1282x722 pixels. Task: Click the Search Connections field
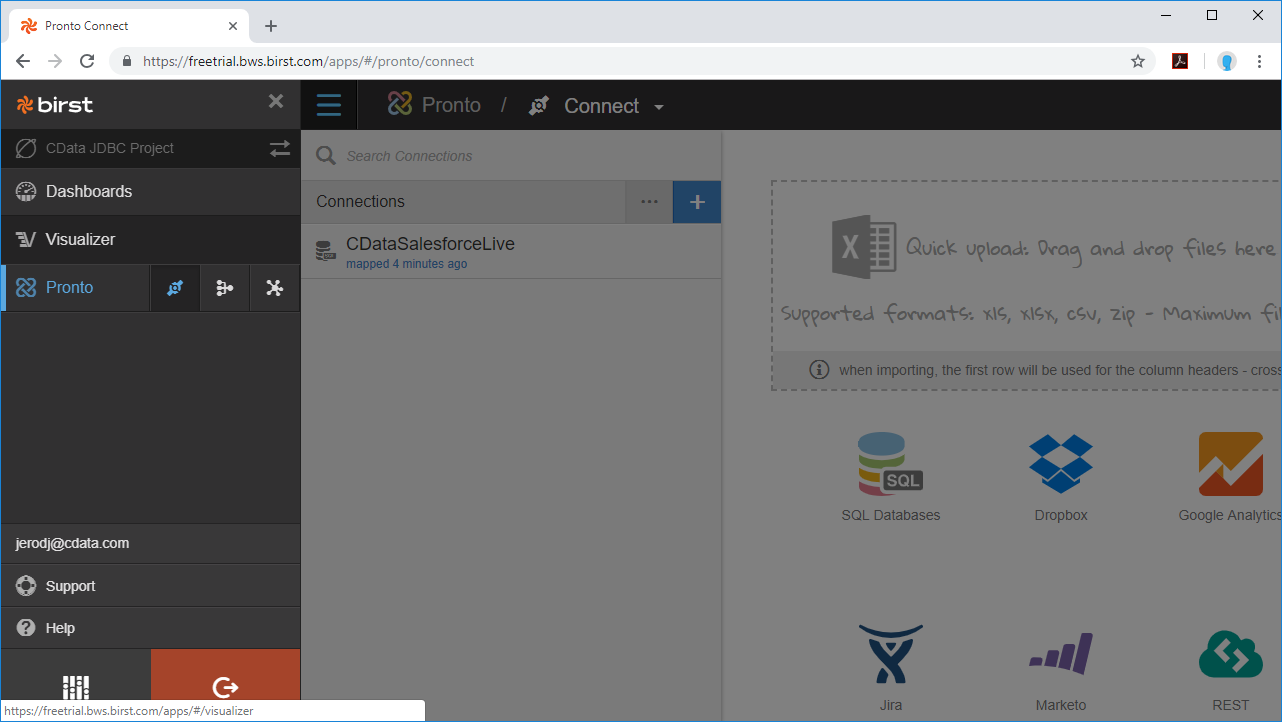tap(520, 156)
